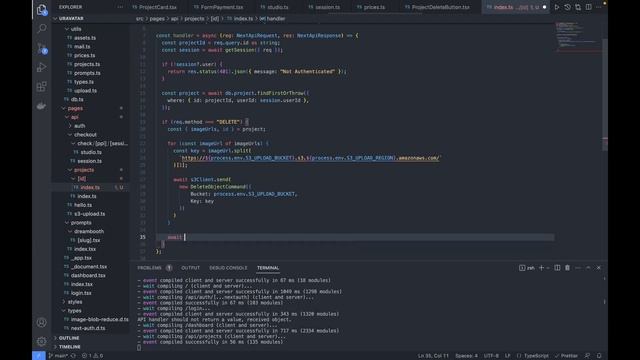Click the editor minimap preview
This screenshot has height=360, width=640.
577,37
